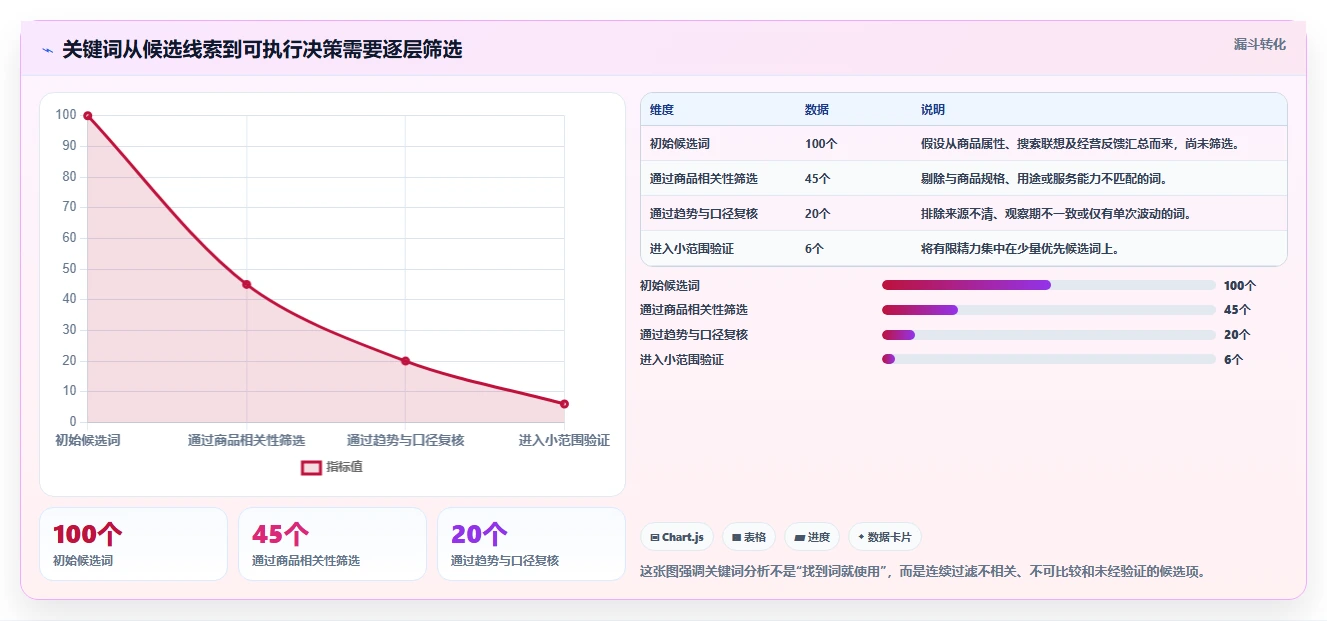This screenshot has width=1327, height=621.
Task: Click the main title 关键词从候选线索到可执行决策
Action: 262,50
